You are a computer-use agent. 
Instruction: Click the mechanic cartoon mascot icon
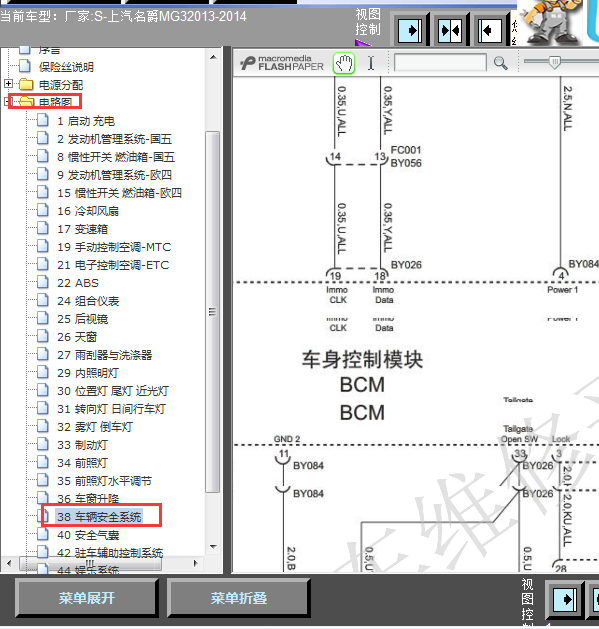(551, 23)
